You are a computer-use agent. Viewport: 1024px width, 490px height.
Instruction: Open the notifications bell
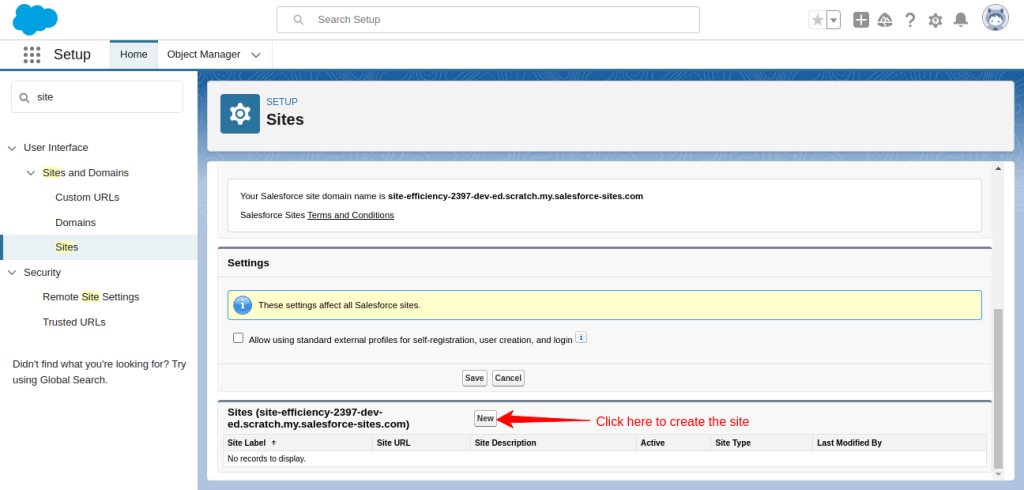pyautogui.click(x=961, y=20)
